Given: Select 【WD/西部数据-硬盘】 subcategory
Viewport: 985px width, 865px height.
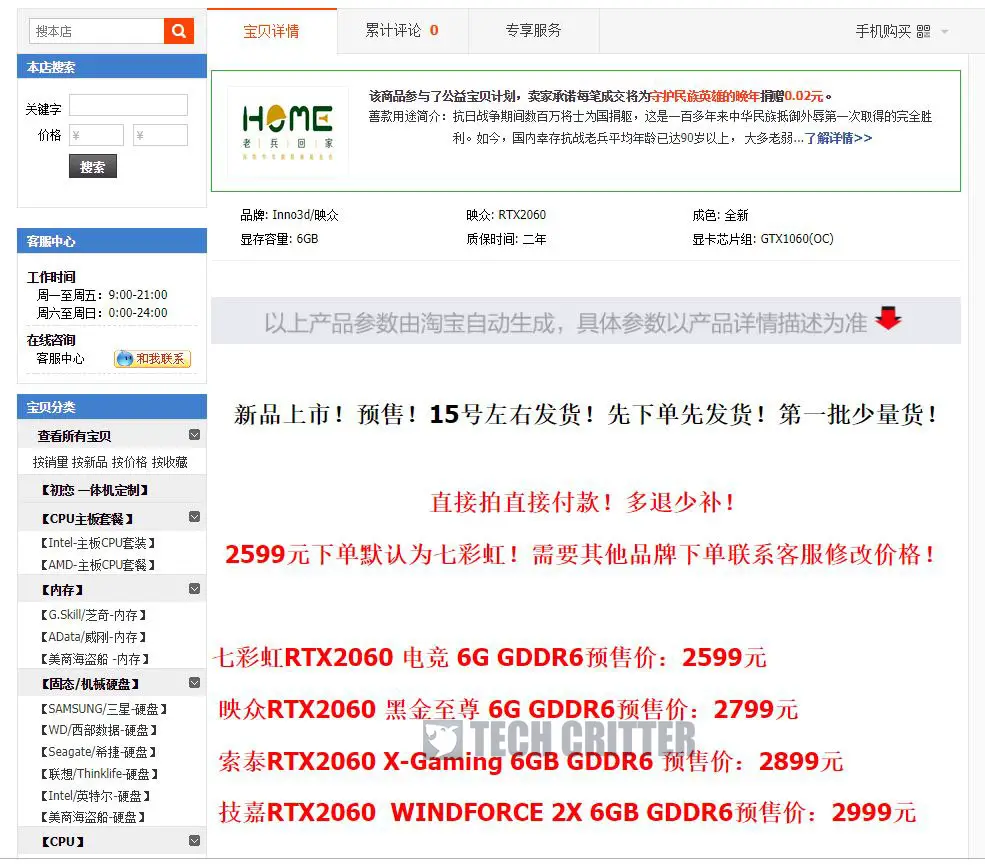Looking at the screenshot, I should click(x=99, y=730).
